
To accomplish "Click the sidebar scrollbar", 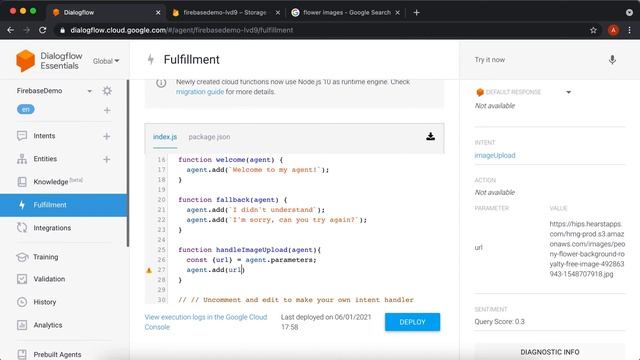I will tap(128, 163).
